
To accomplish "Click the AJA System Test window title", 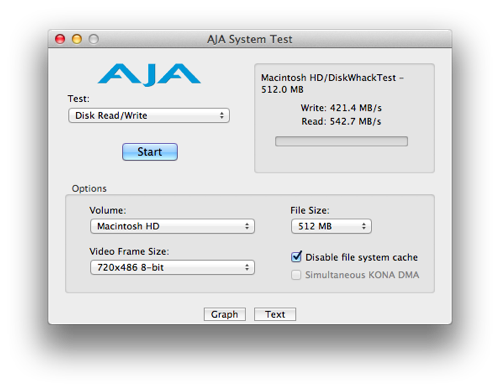I will click(x=250, y=39).
